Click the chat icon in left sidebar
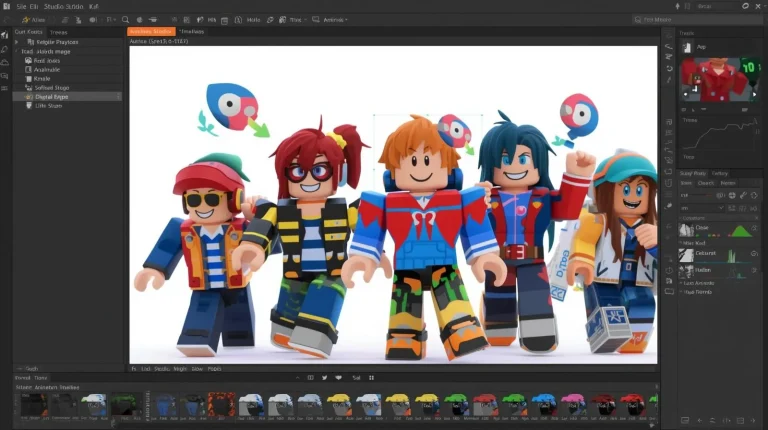 tap(5, 76)
